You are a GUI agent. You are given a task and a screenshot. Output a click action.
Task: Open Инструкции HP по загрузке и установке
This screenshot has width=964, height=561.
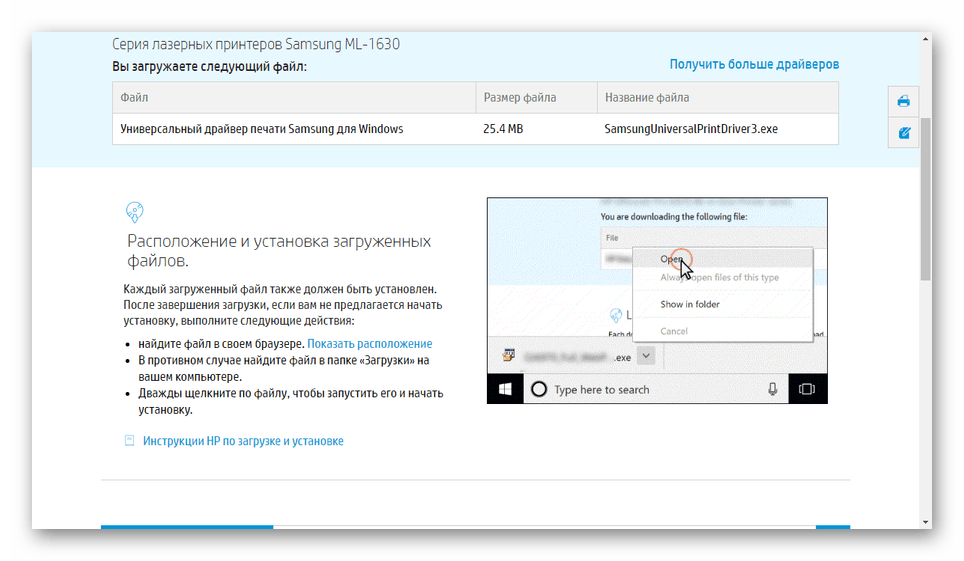[x=243, y=440]
